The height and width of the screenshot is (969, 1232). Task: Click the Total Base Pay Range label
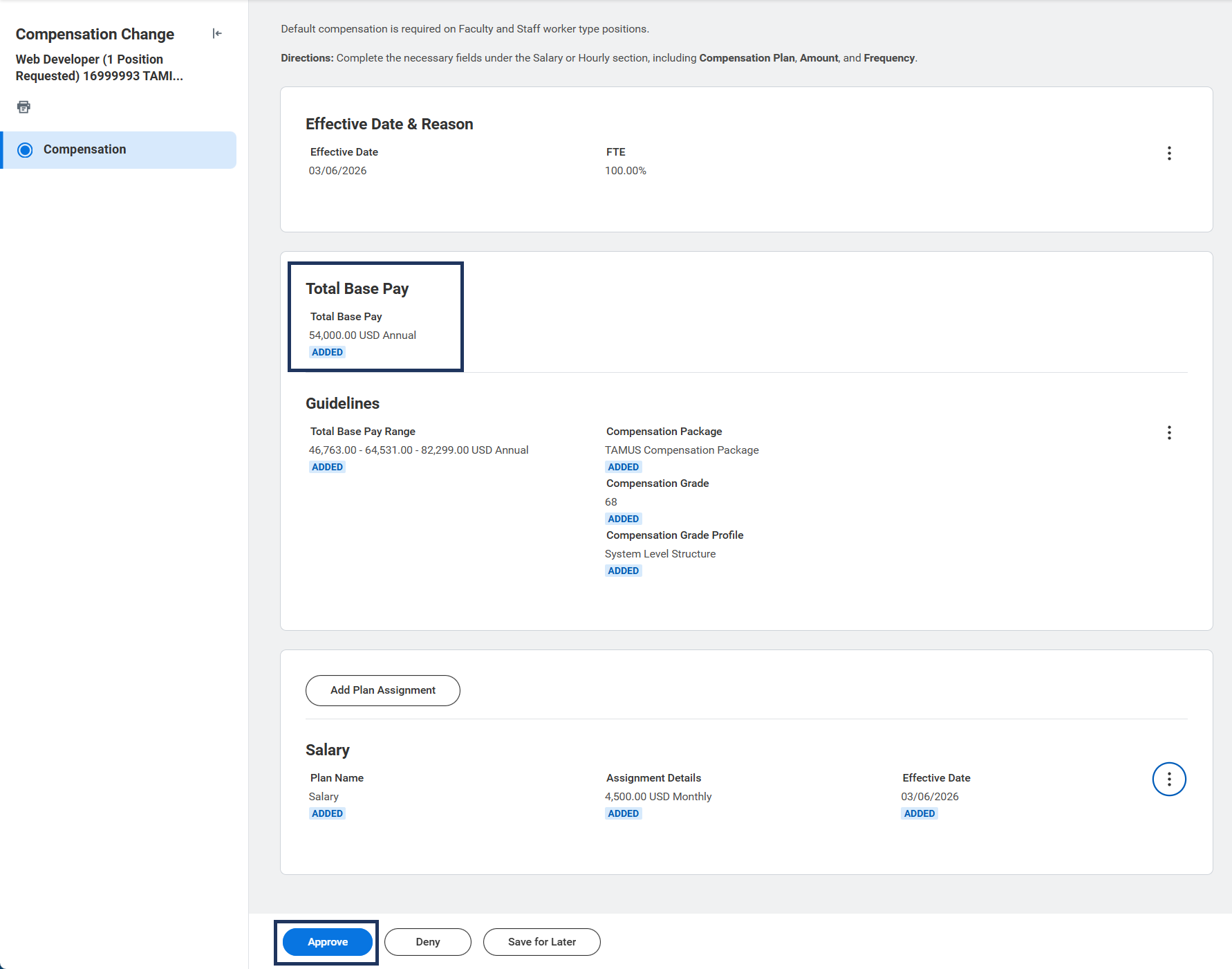click(363, 432)
